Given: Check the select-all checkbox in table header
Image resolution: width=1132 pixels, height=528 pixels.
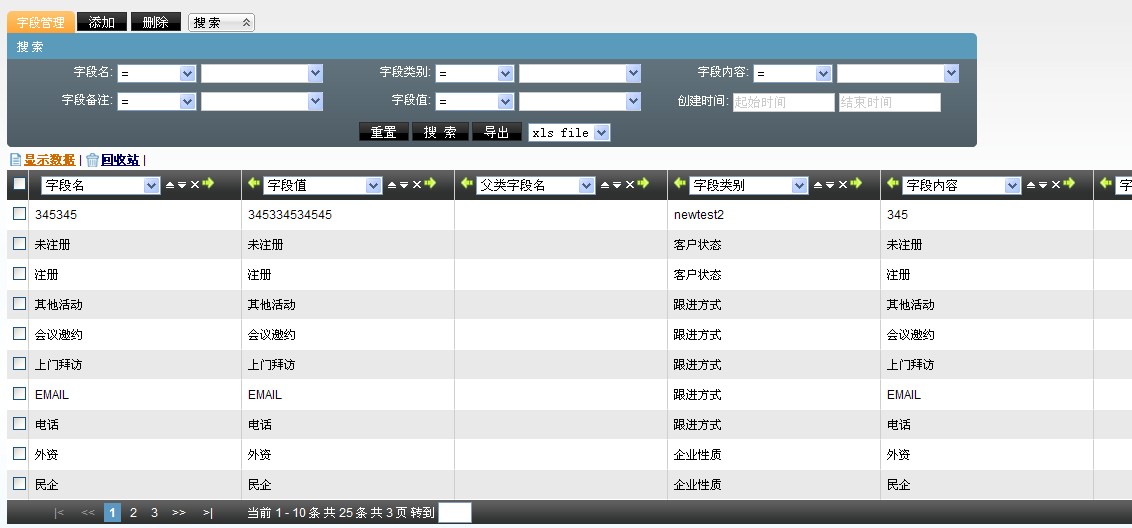Looking at the screenshot, I should coord(19,184).
